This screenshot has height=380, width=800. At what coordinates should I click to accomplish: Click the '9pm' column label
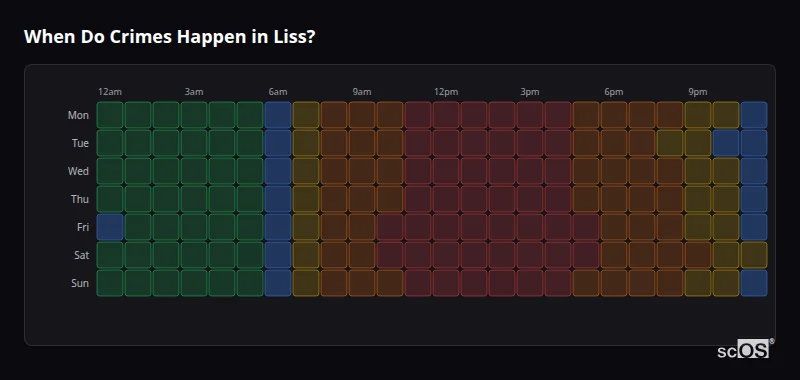(698, 92)
